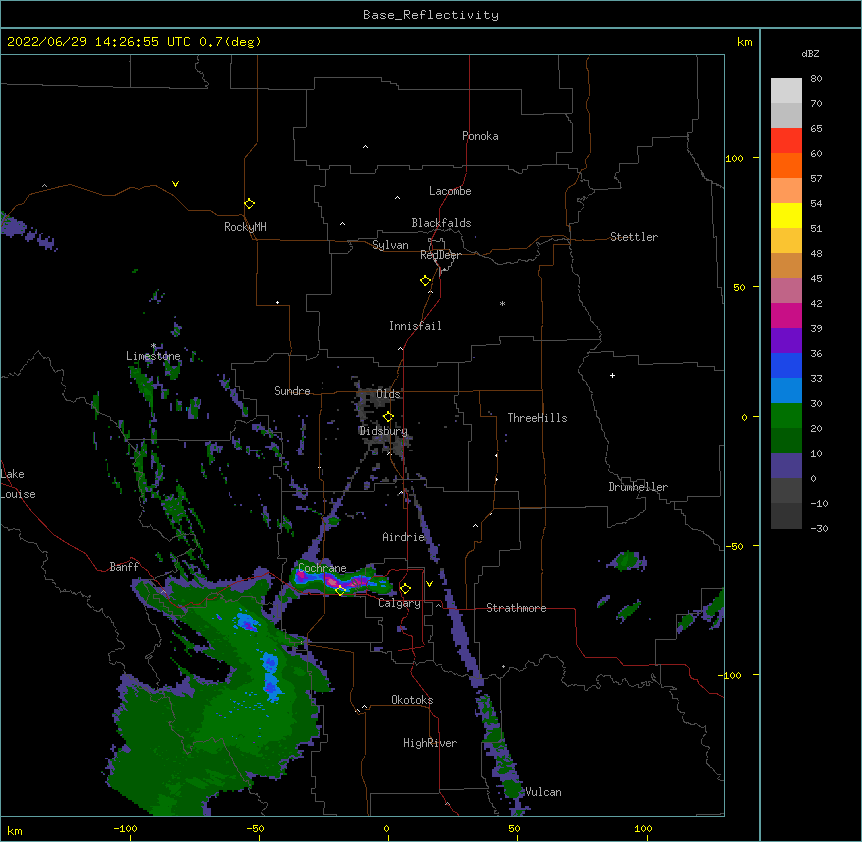Click the RedDeer city label
Image resolution: width=862 pixels, height=842 pixels.
440,255
